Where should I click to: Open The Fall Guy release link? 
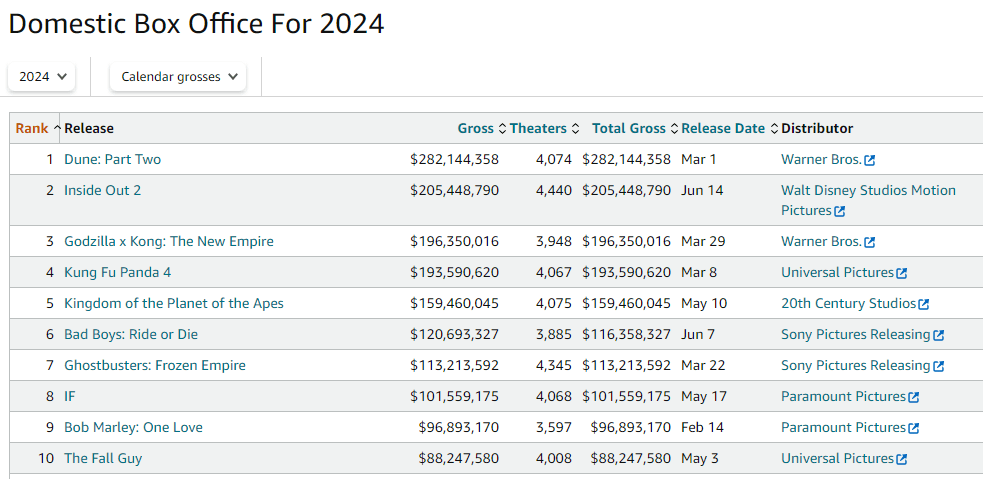tap(103, 458)
